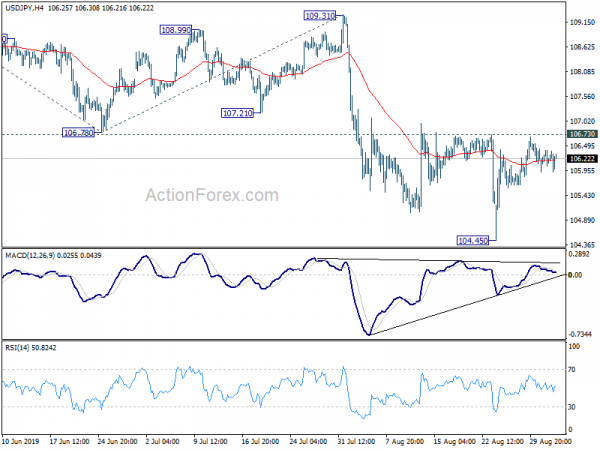Click the 107.020 price axis value
Image resolution: width=600 pixels, height=450 pixels.
[x=582, y=121]
